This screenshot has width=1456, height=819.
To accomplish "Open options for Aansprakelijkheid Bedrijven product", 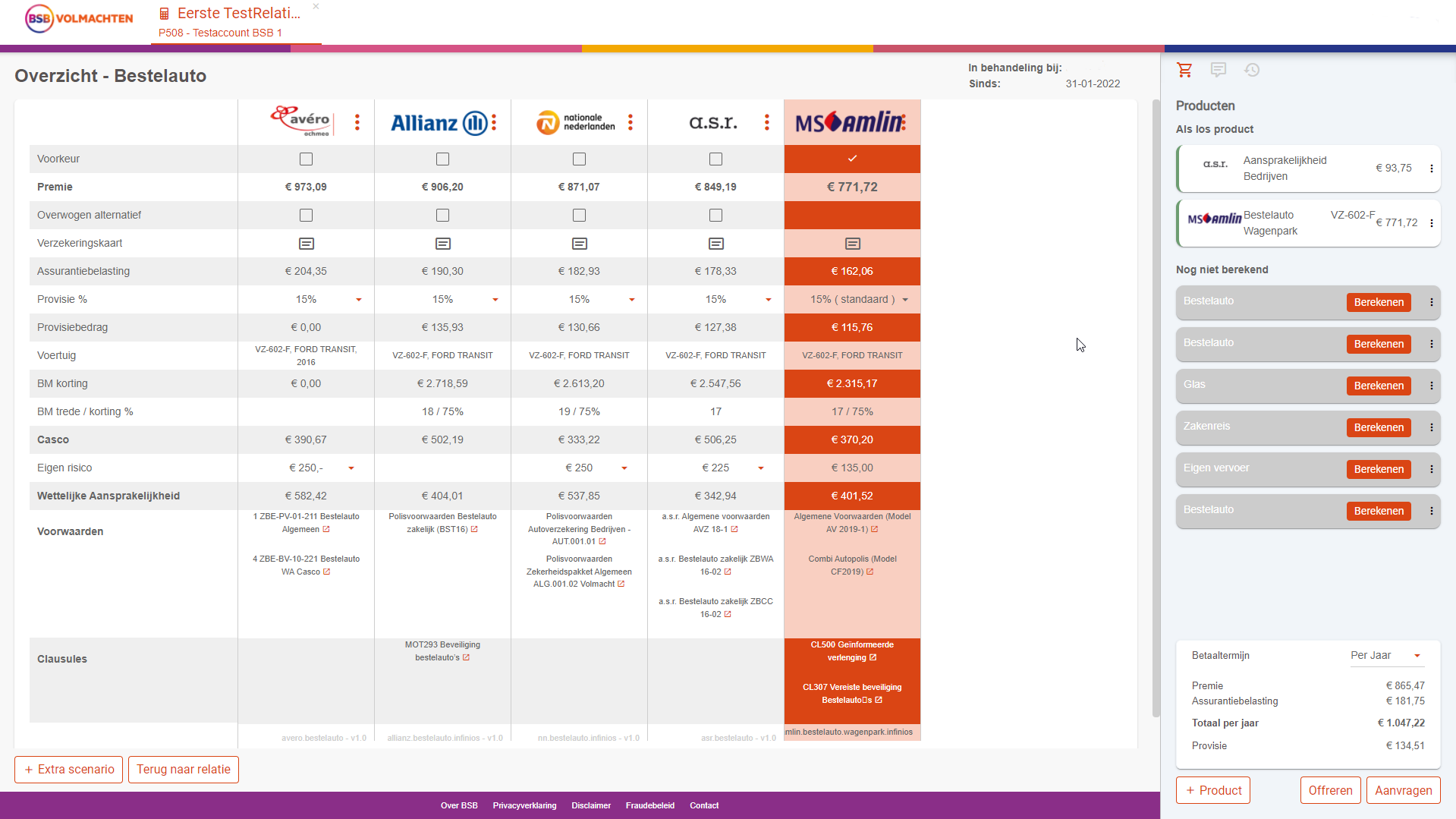I will point(1432,169).
